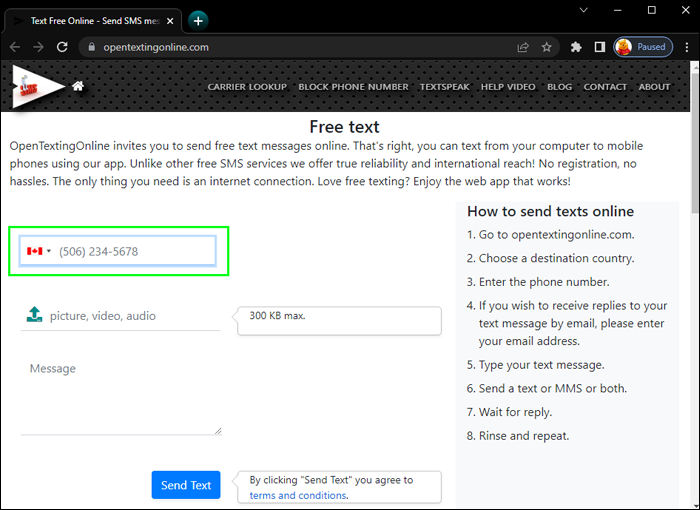Open the terms and conditions link
Screen dimensions: 700x510
298,495
